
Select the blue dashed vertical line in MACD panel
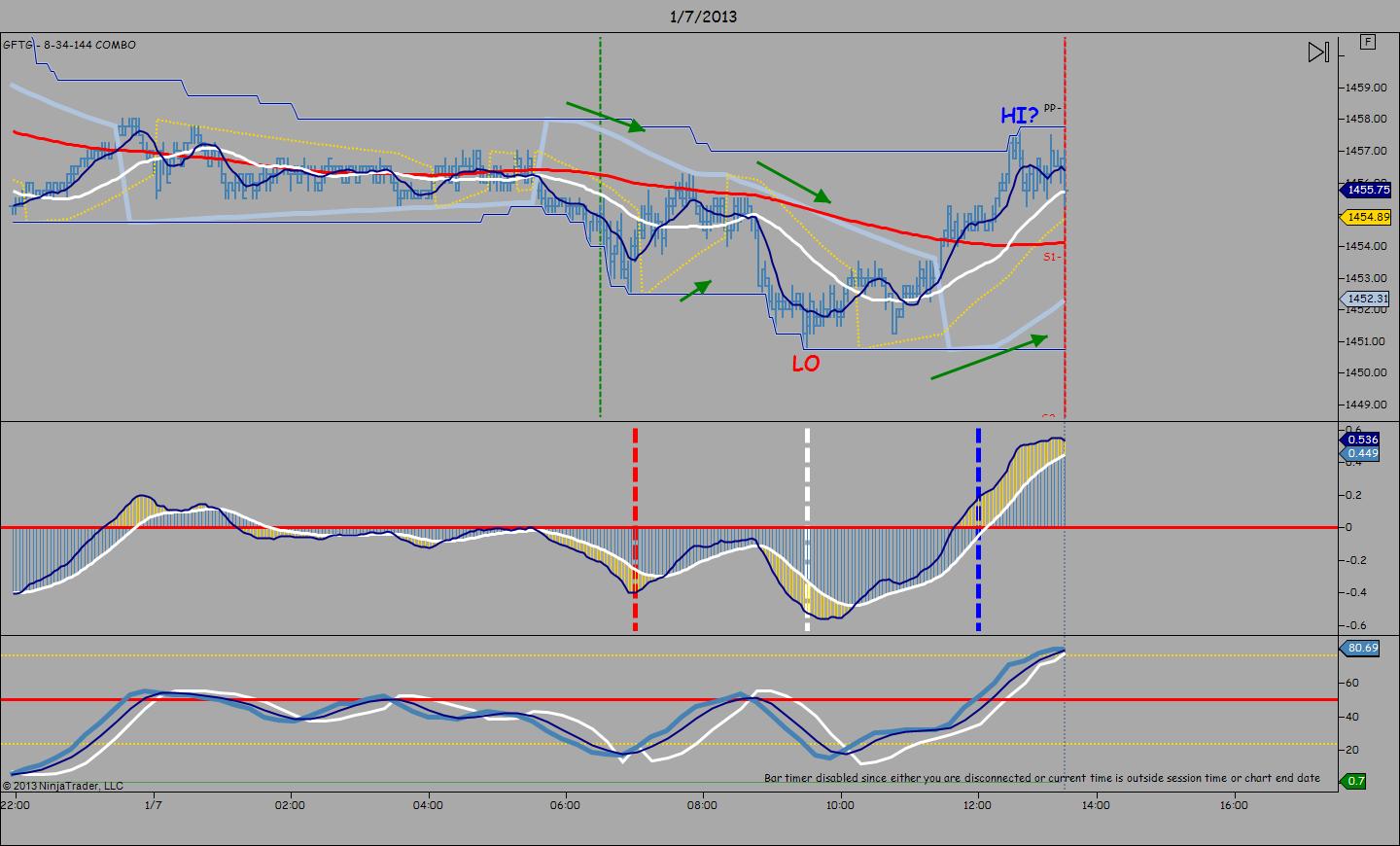pos(978,529)
